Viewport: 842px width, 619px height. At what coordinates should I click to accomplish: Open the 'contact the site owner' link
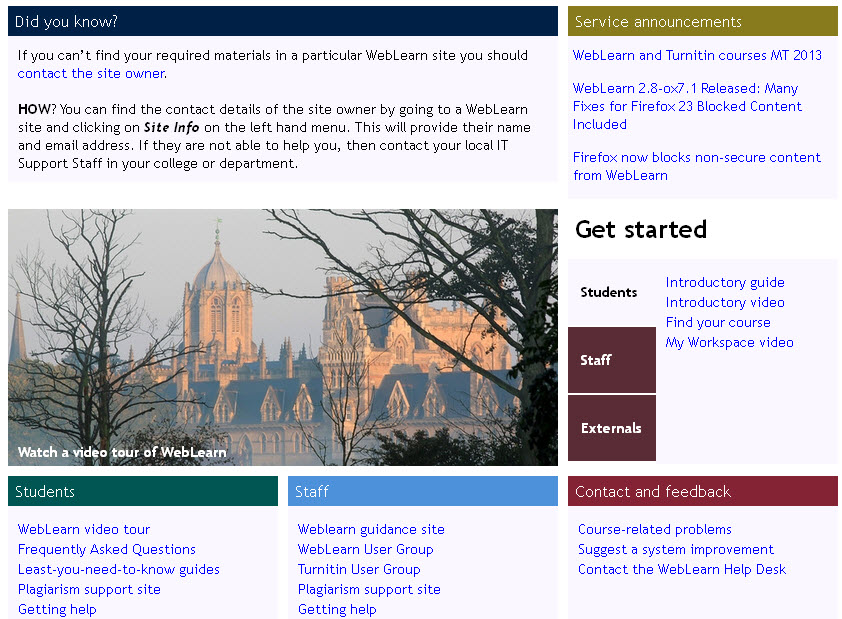[x=91, y=74]
